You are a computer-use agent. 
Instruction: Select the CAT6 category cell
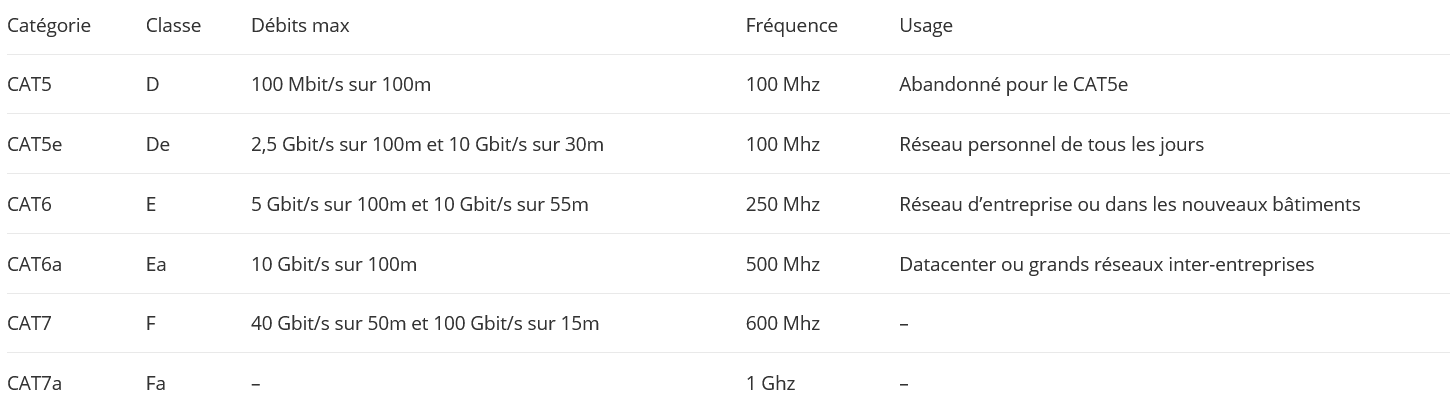point(29,205)
